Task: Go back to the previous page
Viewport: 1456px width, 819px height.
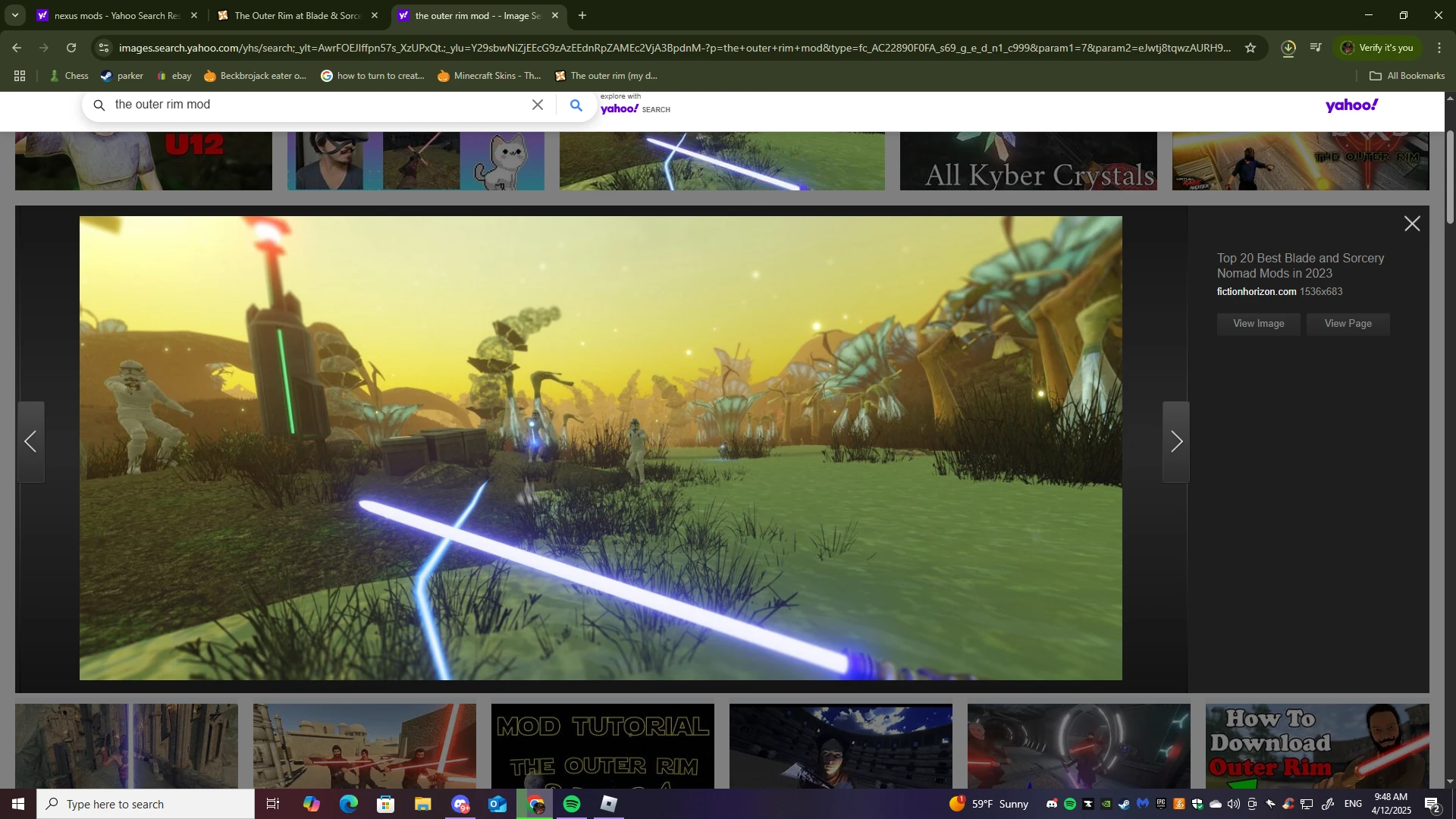Action: (17, 48)
